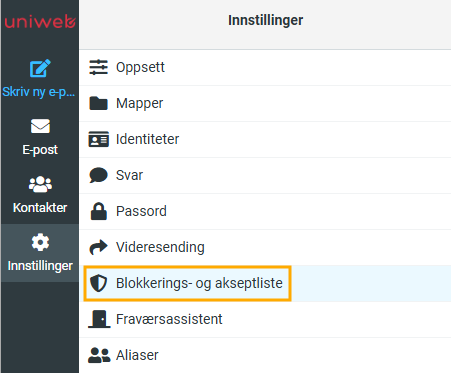Open the E-post envelope icon

pyautogui.click(x=40, y=126)
